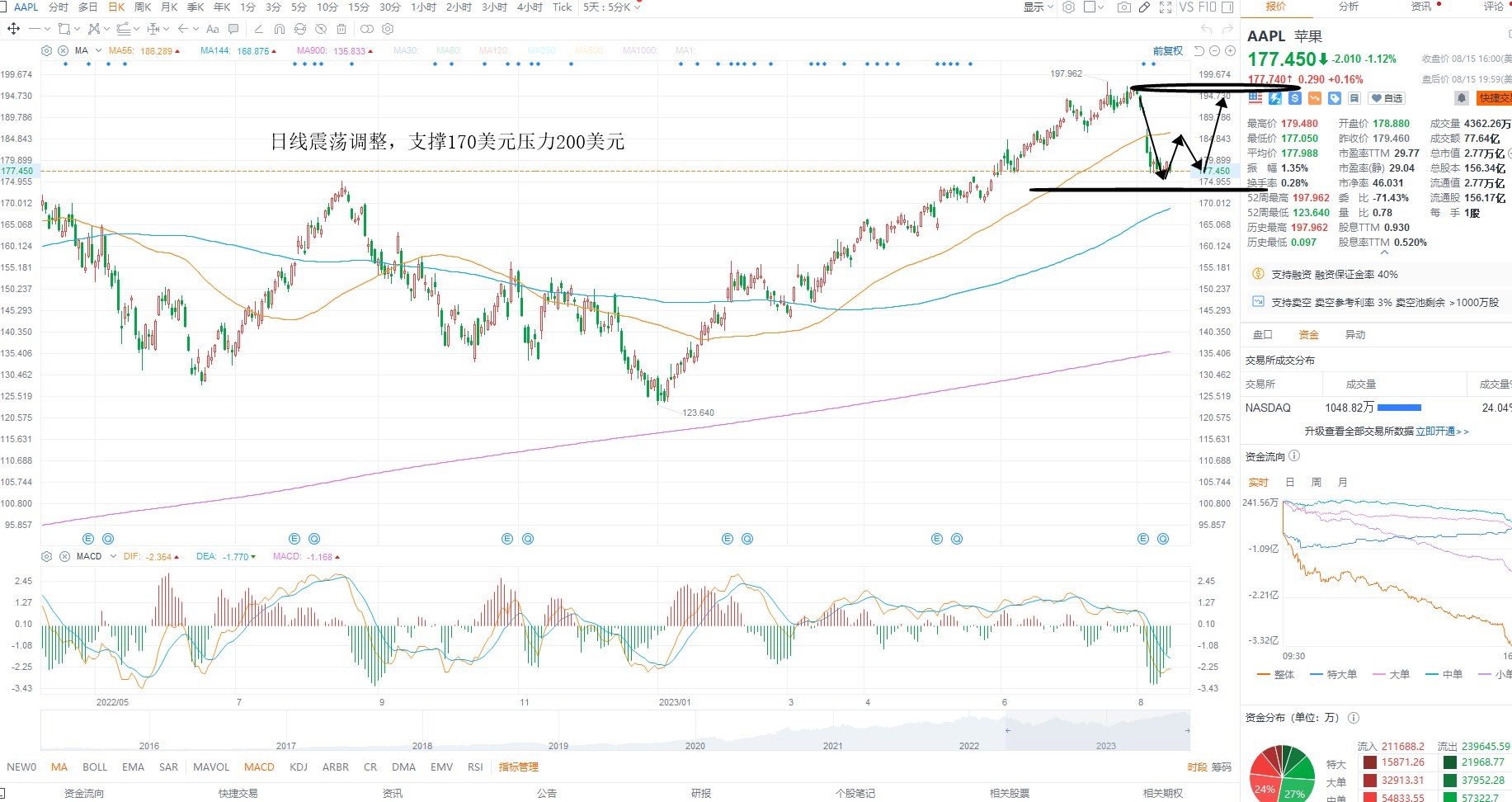This screenshot has height=802, width=1512.
Task: Toggle BOLL indicator on the chart
Action: tap(95, 767)
